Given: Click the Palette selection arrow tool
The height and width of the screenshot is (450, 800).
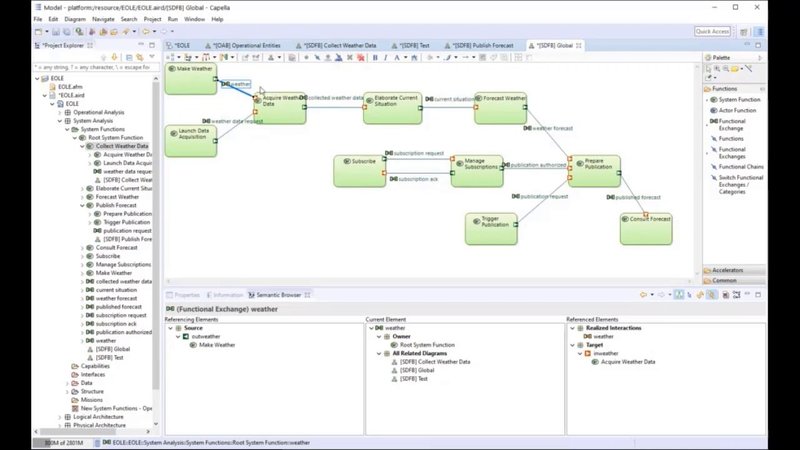Looking at the screenshot, I should (709, 68).
